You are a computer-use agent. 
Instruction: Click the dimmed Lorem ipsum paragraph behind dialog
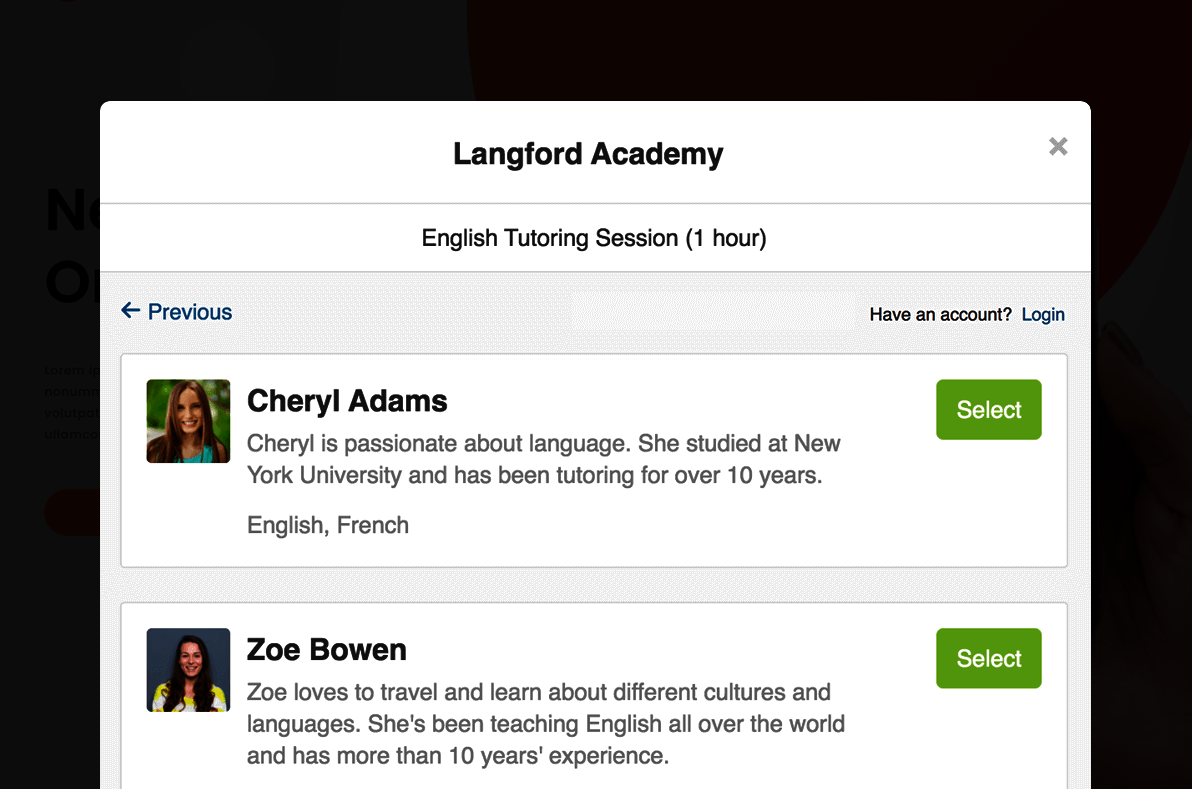[71, 402]
